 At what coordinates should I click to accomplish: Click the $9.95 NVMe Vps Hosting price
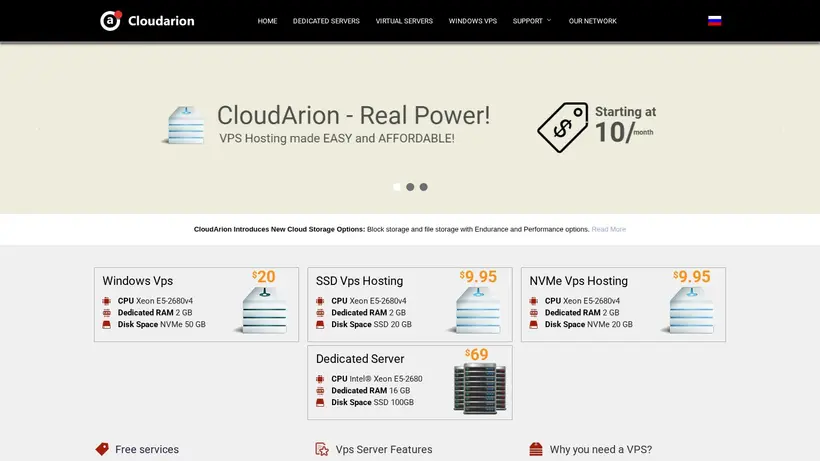(691, 276)
